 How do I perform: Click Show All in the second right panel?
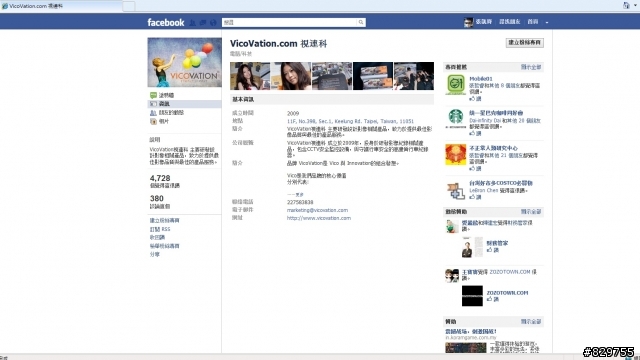tap(531, 211)
